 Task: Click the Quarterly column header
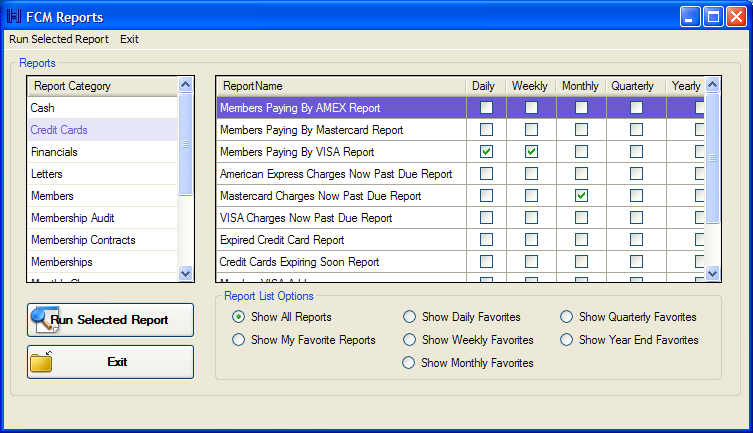pos(636,86)
